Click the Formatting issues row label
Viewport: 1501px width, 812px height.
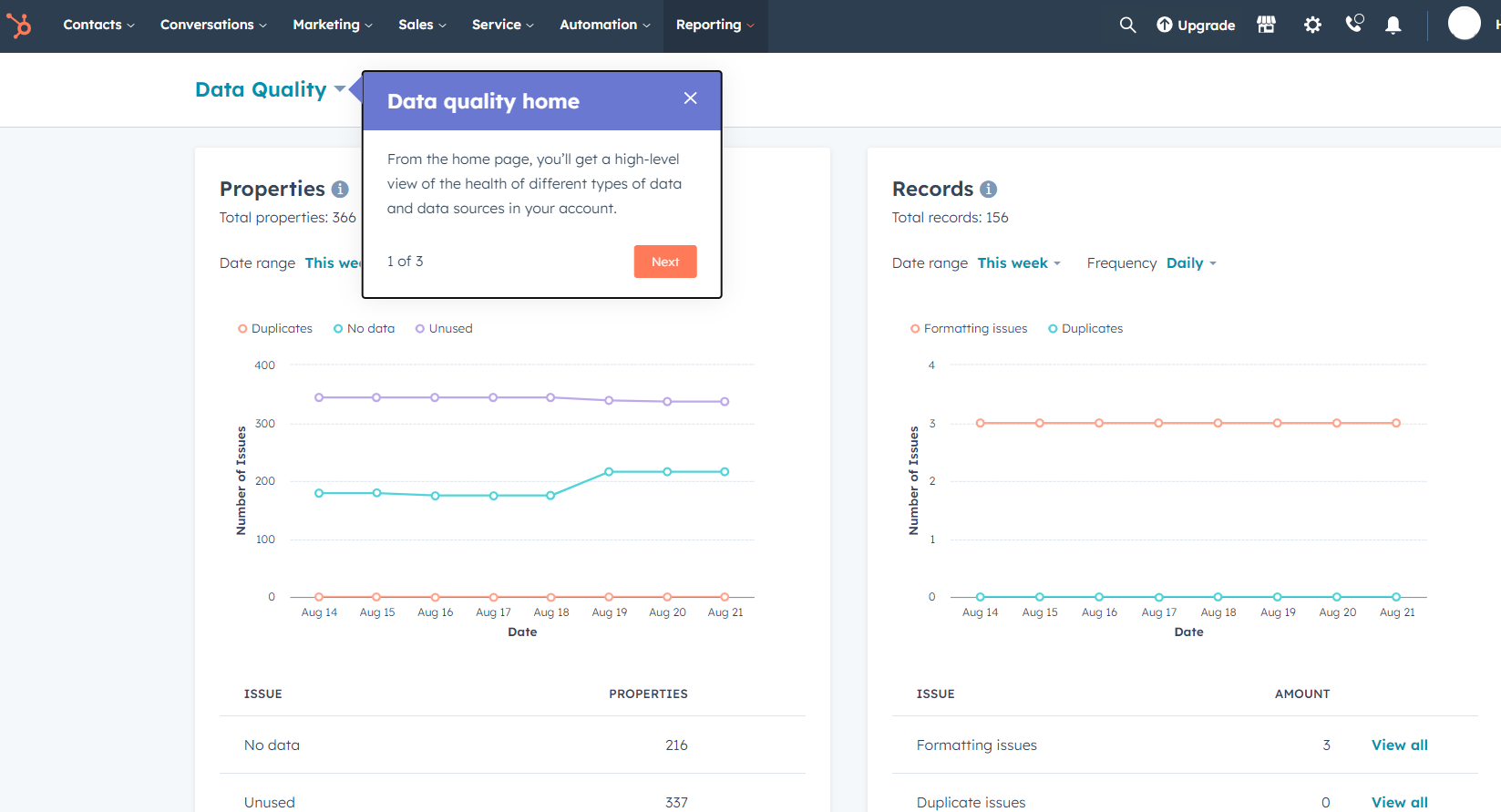tap(977, 745)
